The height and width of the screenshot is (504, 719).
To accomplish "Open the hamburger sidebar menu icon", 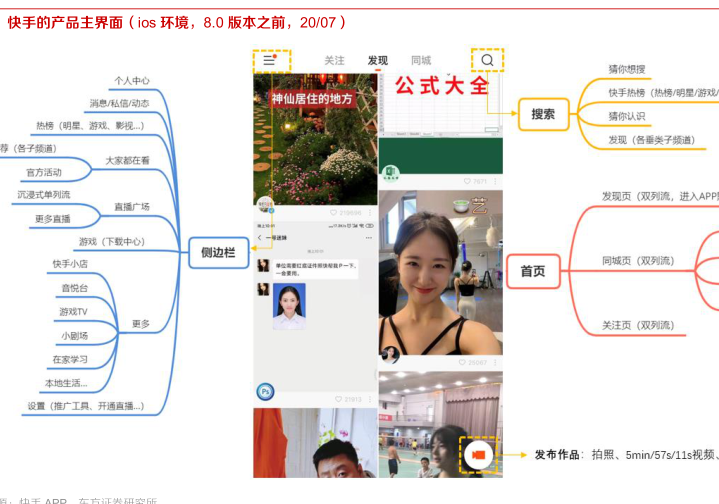I will (270, 60).
